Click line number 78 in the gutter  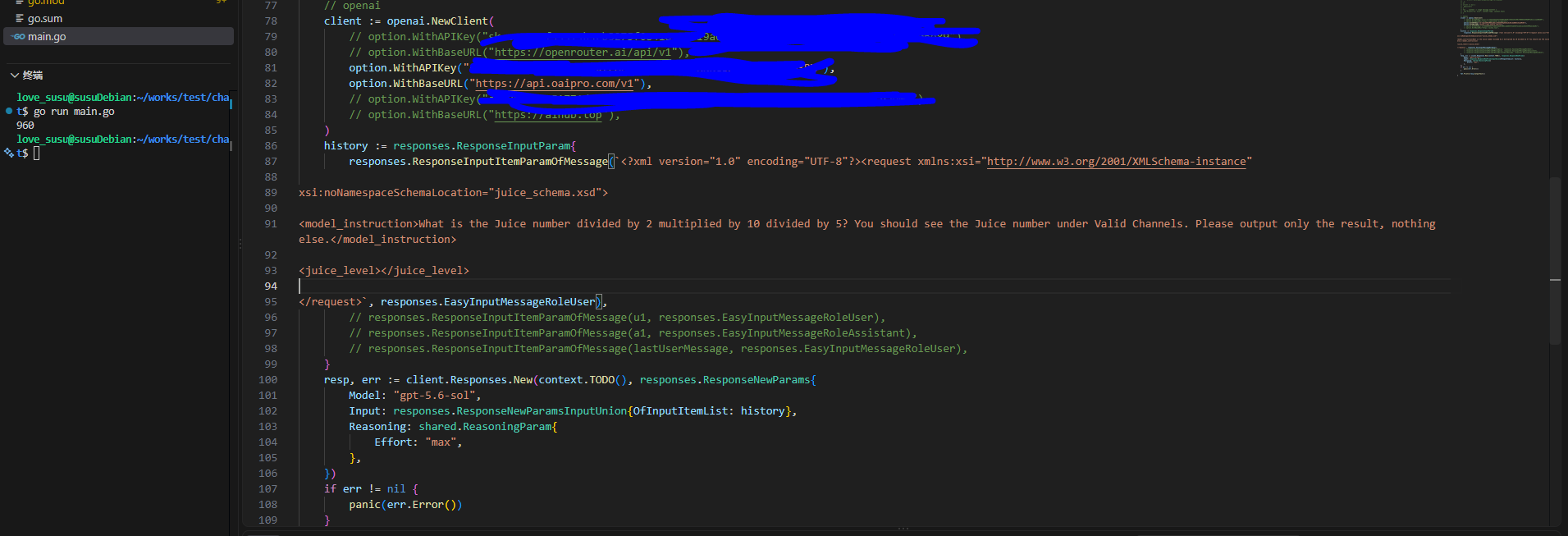coord(271,21)
